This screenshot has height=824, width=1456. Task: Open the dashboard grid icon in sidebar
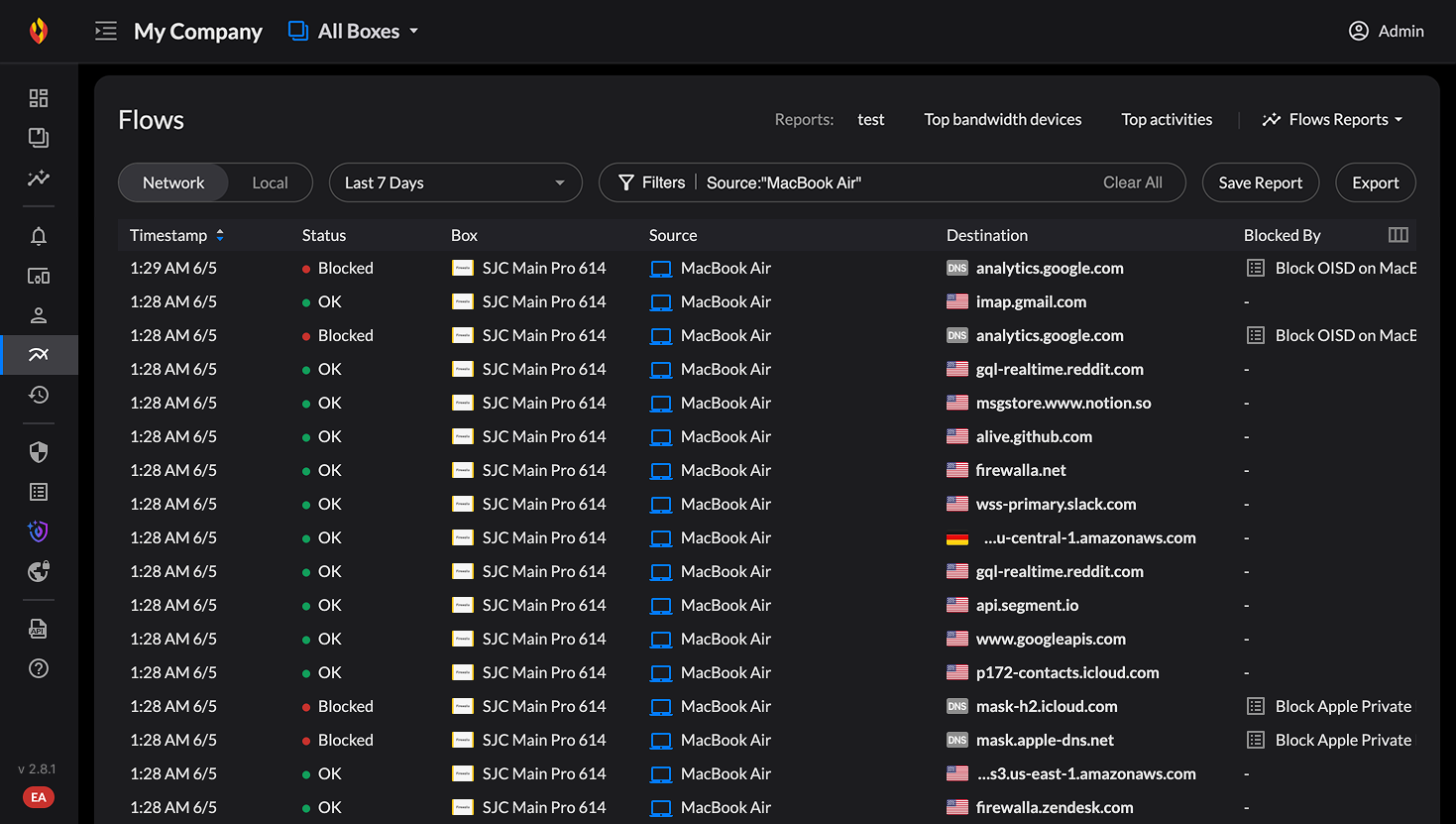point(39,98)
